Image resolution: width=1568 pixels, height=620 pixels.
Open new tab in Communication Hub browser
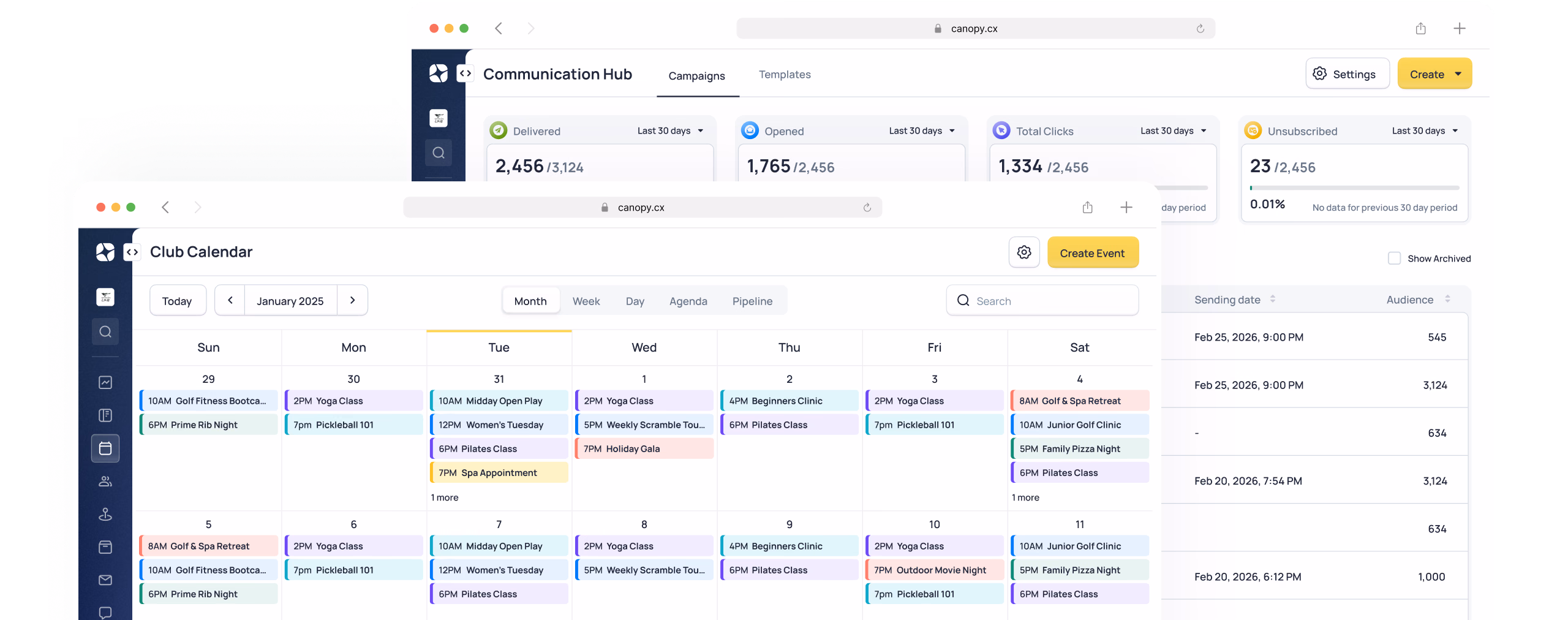[1460, 28]
